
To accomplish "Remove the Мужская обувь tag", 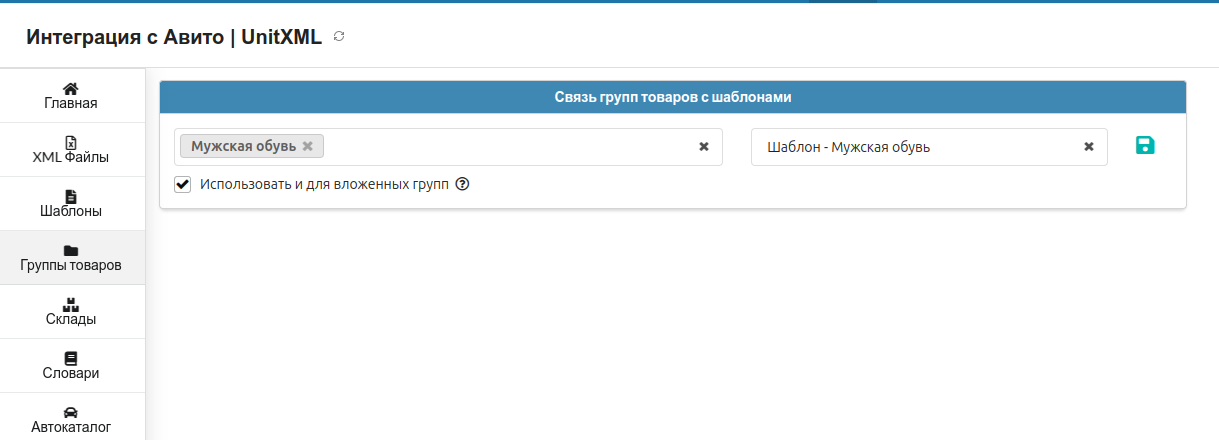I will [308, 146].
